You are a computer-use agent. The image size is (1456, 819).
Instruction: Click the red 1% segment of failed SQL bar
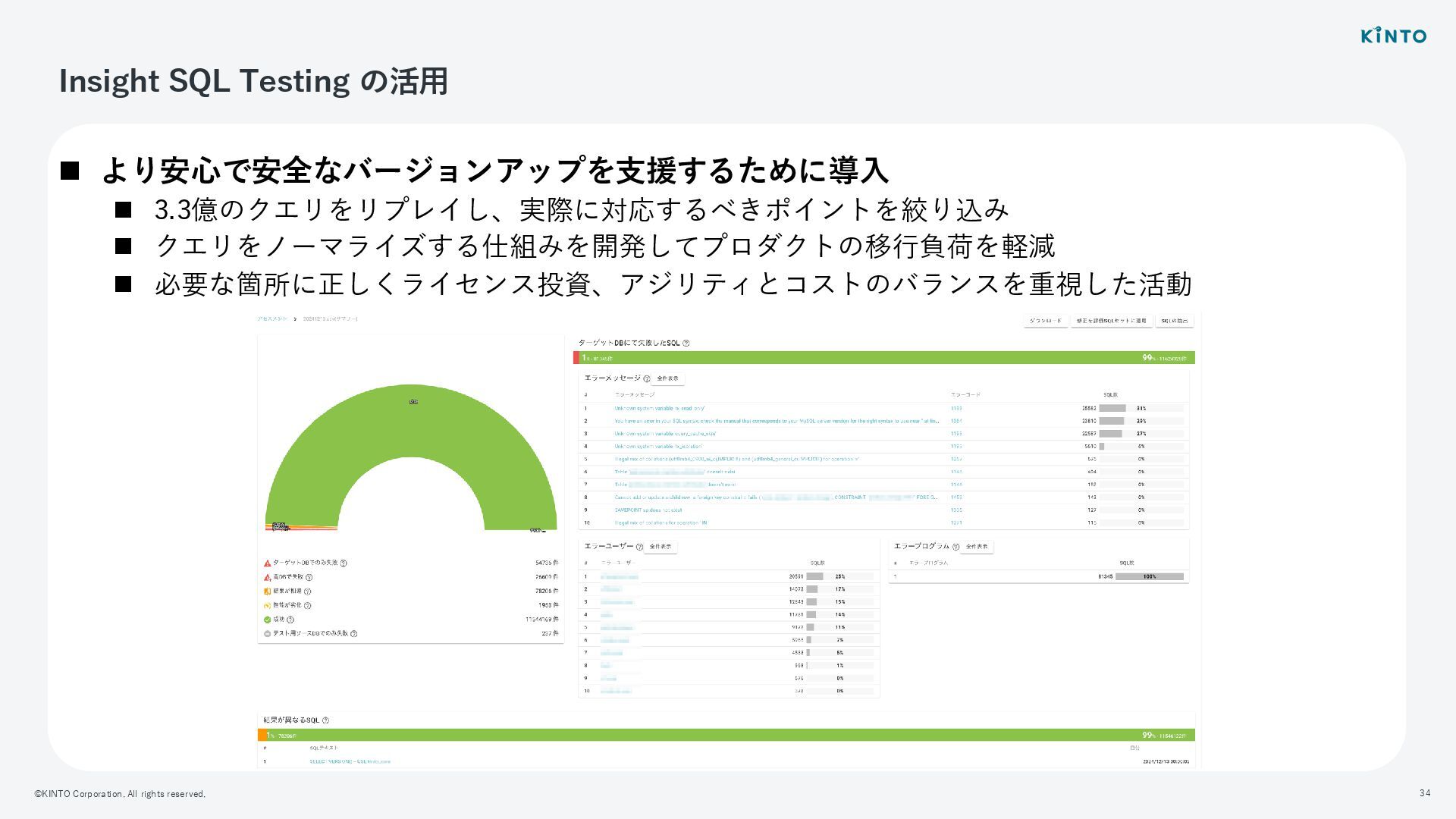[x=576, y=358]
